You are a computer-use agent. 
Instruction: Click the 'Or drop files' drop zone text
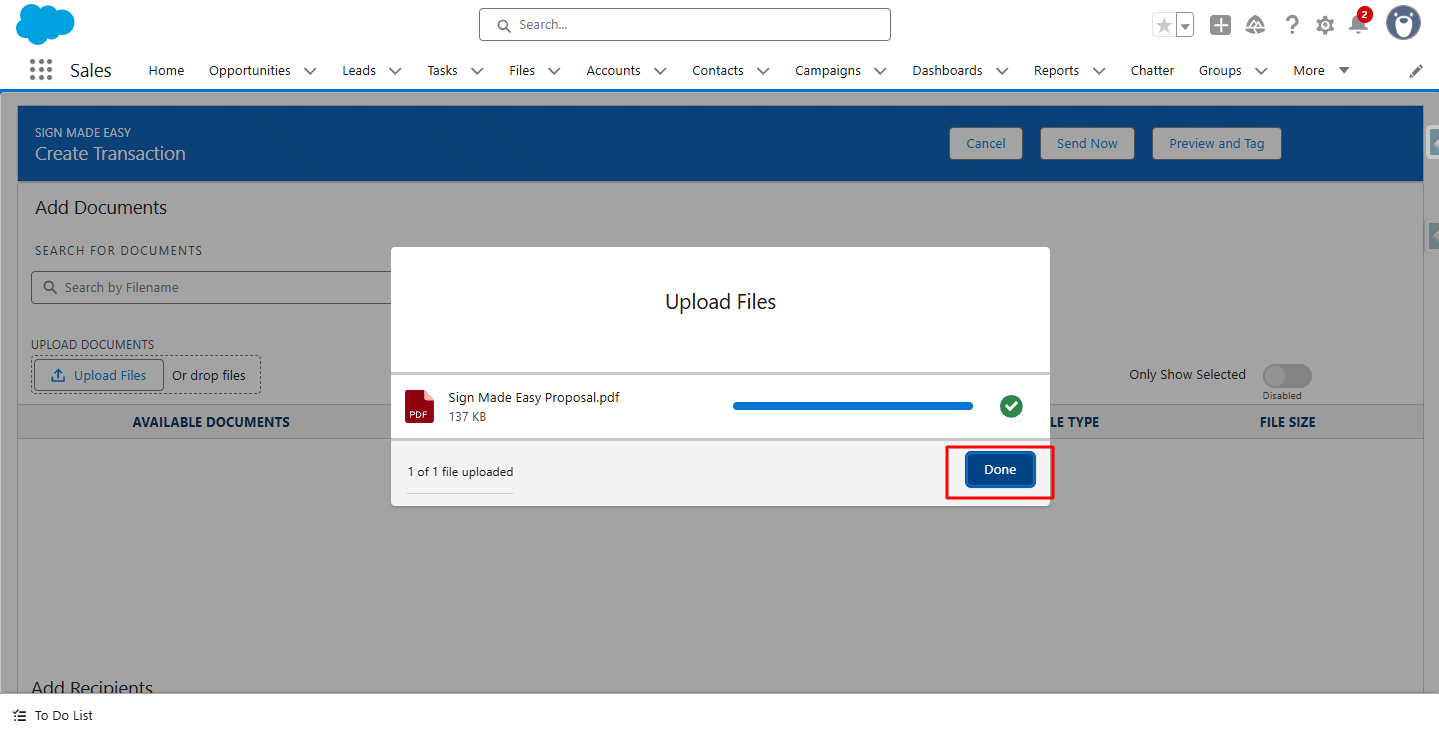[209, 376]
